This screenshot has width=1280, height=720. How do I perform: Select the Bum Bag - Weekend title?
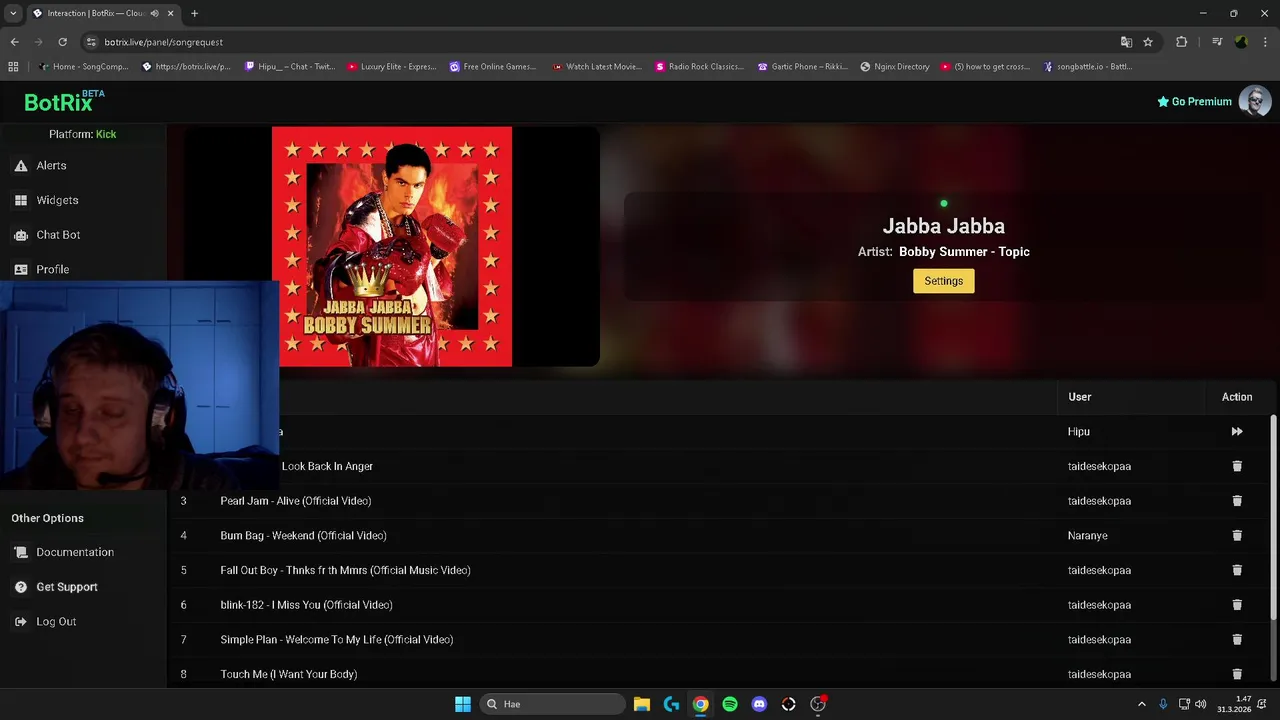coord(303,536)
